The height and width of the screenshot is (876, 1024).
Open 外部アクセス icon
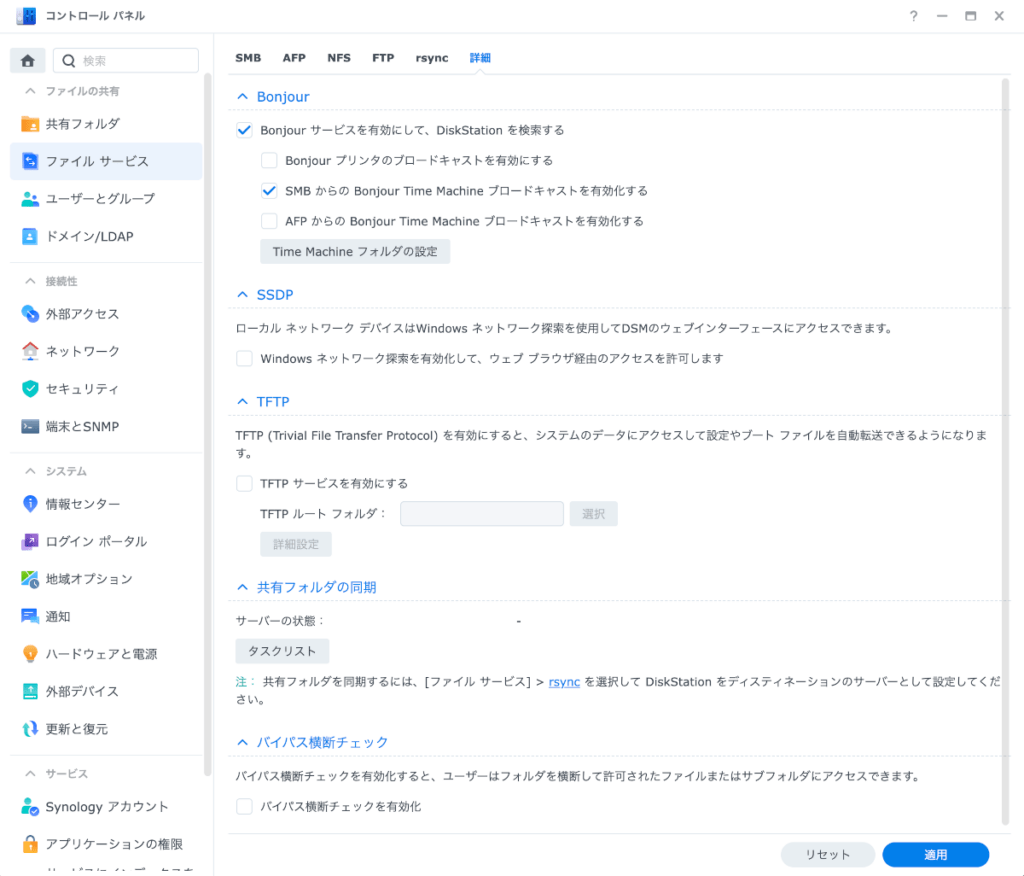[x=30, y=314]
